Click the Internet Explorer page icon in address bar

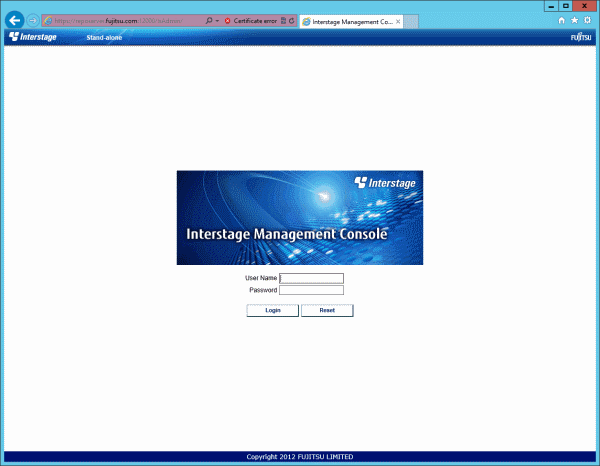(x=48, y=21)
